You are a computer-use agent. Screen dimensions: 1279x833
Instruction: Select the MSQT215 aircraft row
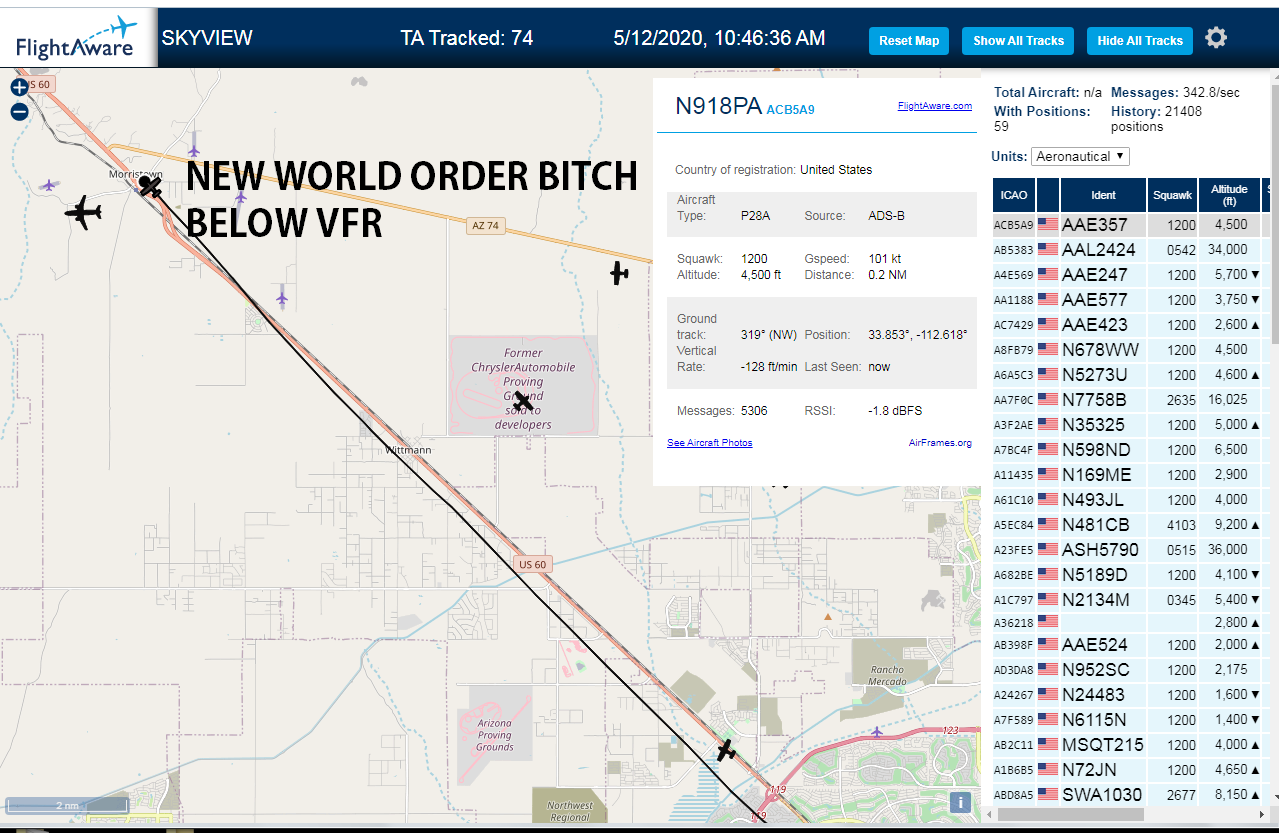[1131, 745]
